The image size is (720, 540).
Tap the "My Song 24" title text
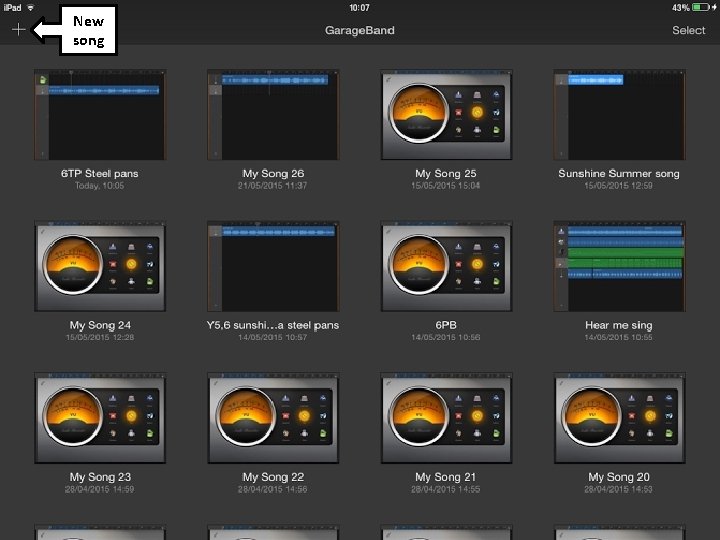pos(100,325)
